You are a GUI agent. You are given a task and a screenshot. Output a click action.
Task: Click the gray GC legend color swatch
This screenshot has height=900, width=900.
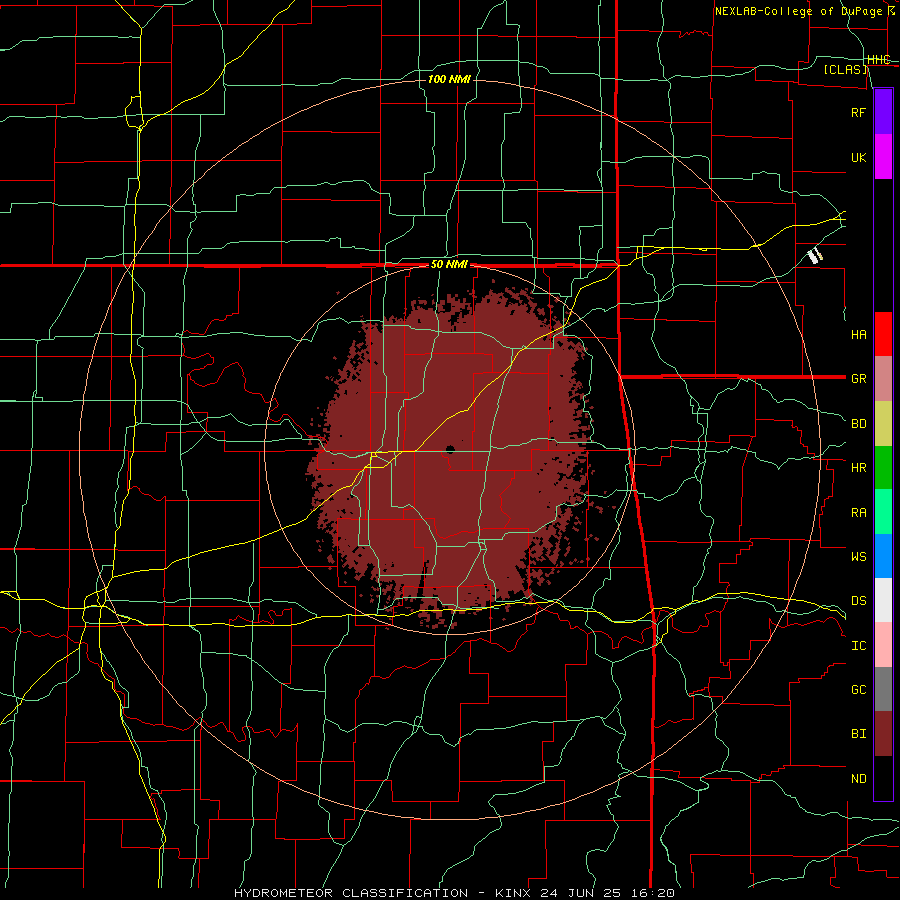tap(883, 689)
